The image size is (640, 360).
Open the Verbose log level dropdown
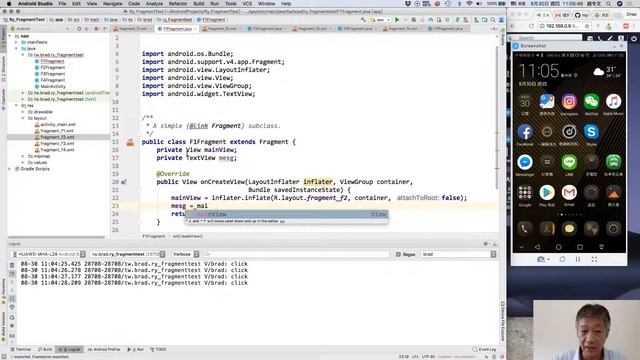pos(186,254)
